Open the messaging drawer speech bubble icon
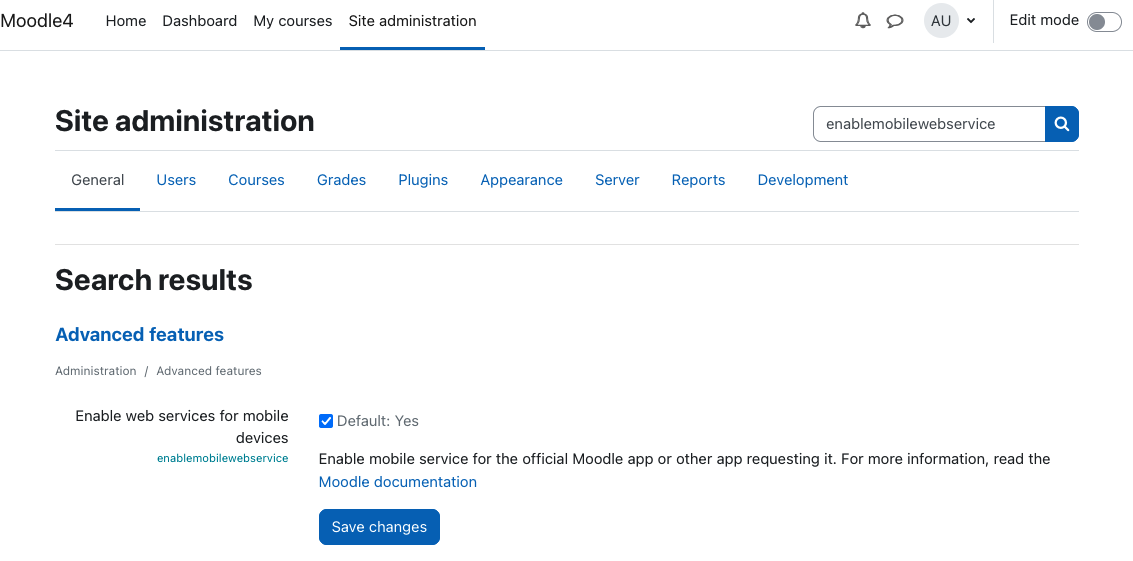Viewport: 1133px width, 561px height. 895,21
